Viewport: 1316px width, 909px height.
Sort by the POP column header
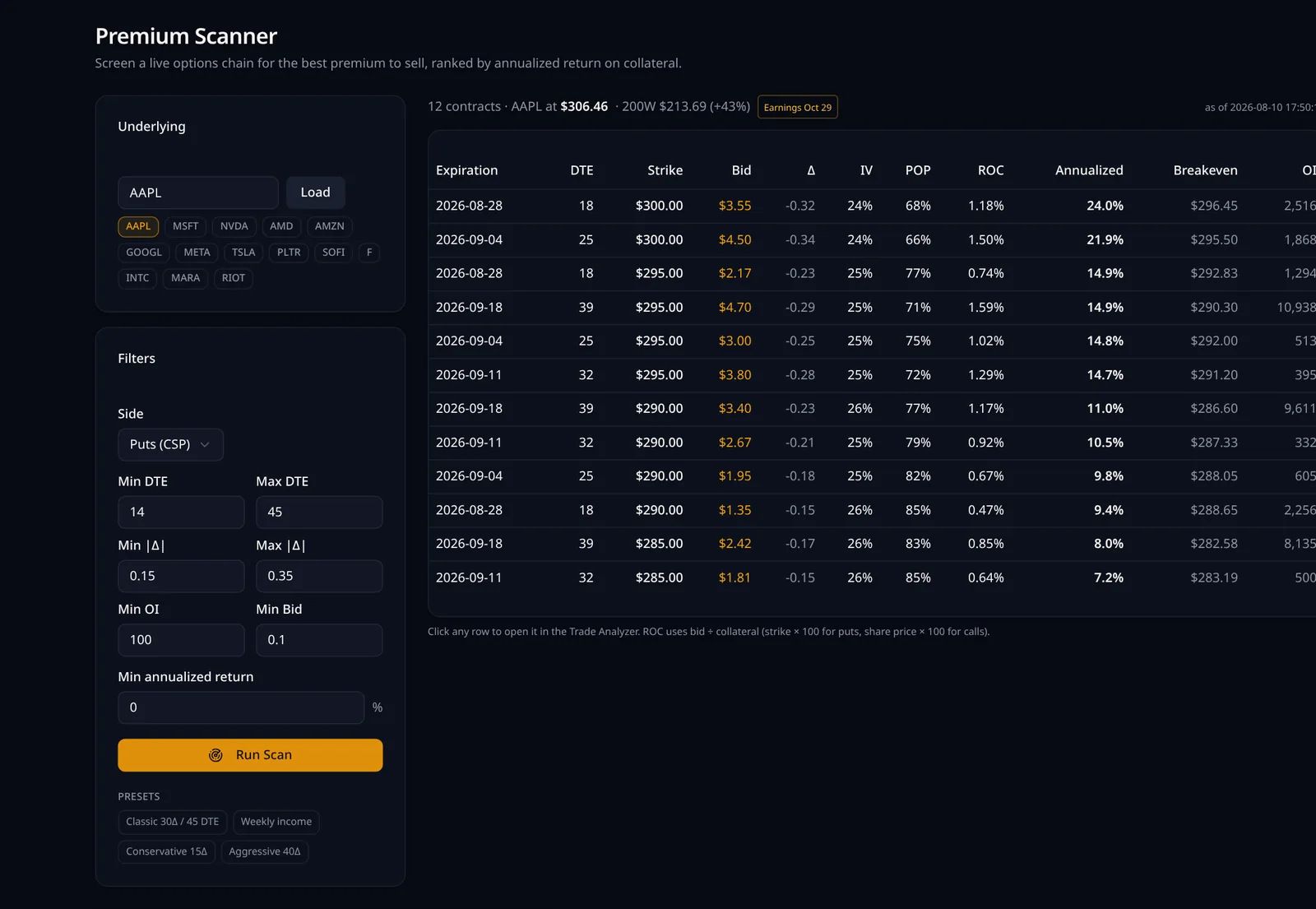918,170
